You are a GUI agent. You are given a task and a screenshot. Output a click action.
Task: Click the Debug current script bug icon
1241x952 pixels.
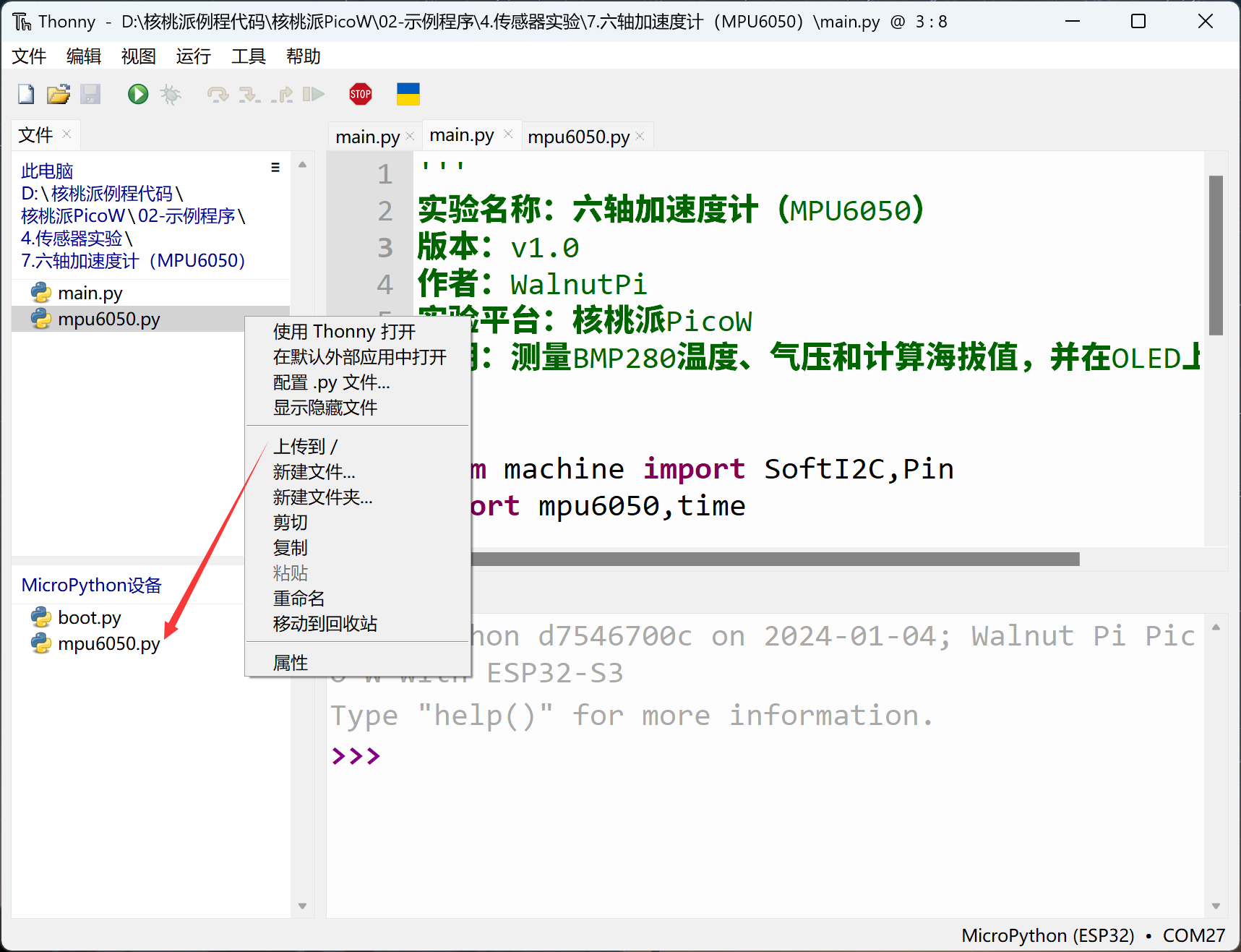171,94
